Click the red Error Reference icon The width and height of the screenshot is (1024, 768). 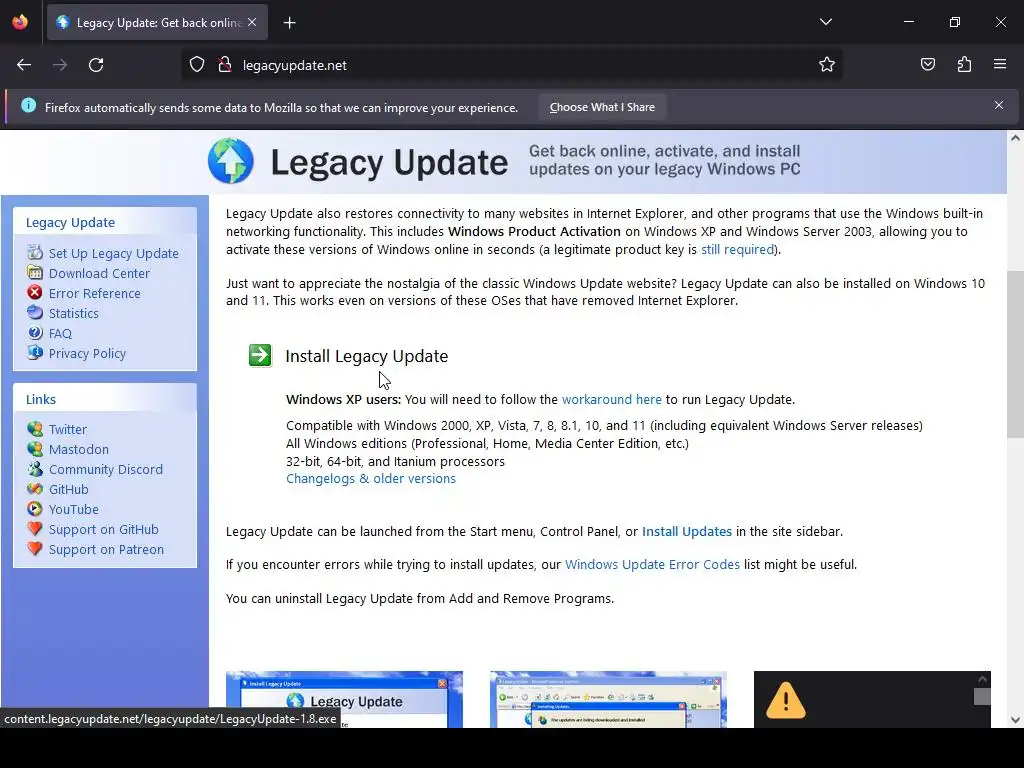(x=35, y=292)
